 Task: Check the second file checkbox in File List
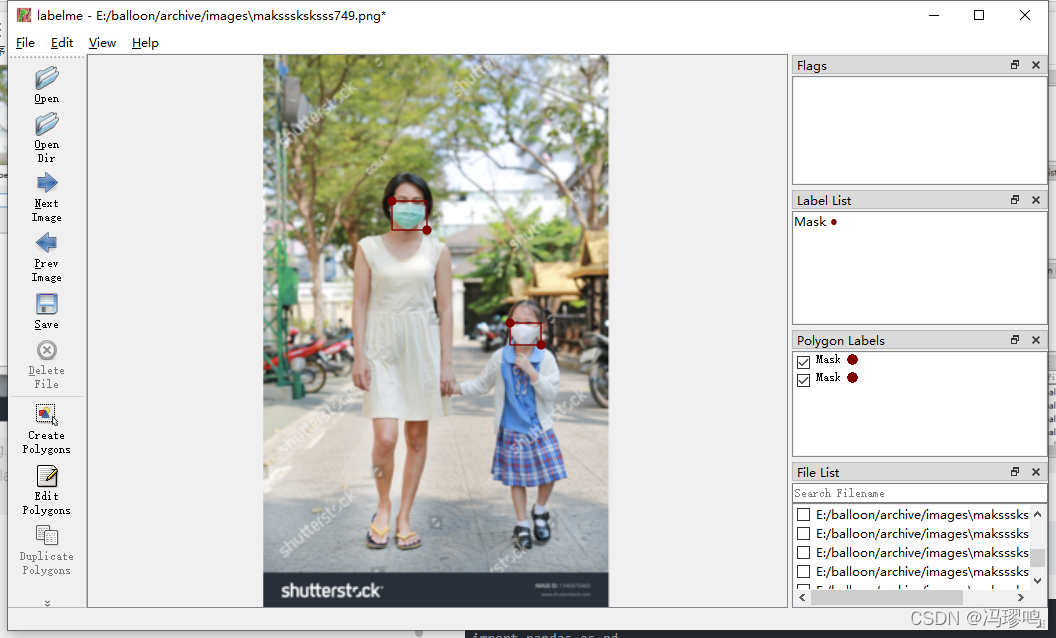tap(803, 534)
